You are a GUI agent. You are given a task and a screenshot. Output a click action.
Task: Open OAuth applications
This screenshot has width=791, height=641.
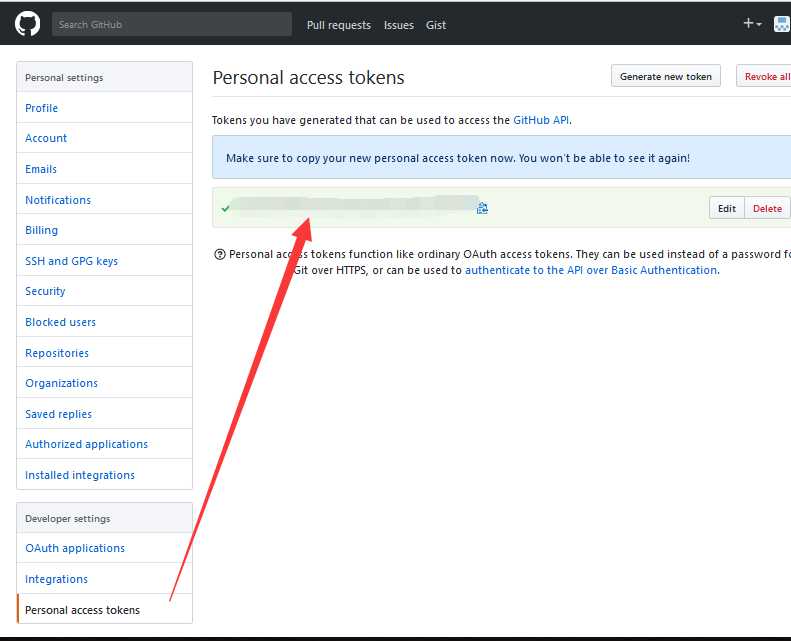[x=104, y=548]
